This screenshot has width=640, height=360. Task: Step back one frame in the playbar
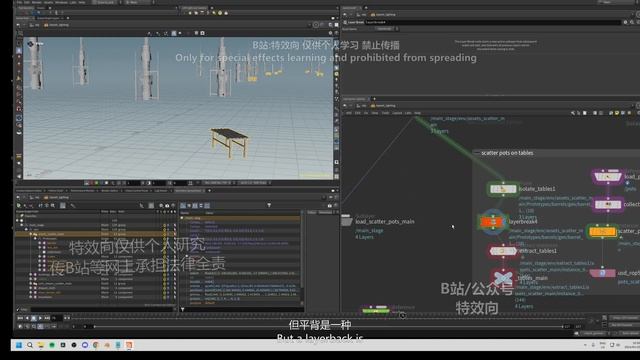pyautogui.click(x=27, y=318)
